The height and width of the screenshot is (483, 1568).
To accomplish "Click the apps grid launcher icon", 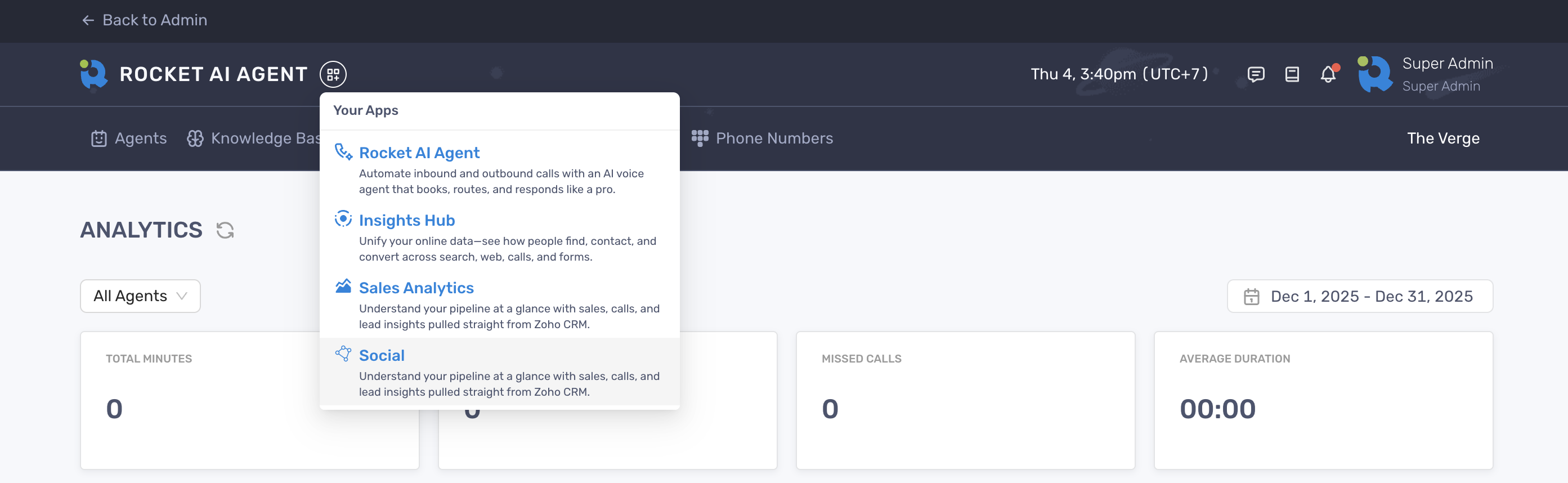I will pos(333,74).
